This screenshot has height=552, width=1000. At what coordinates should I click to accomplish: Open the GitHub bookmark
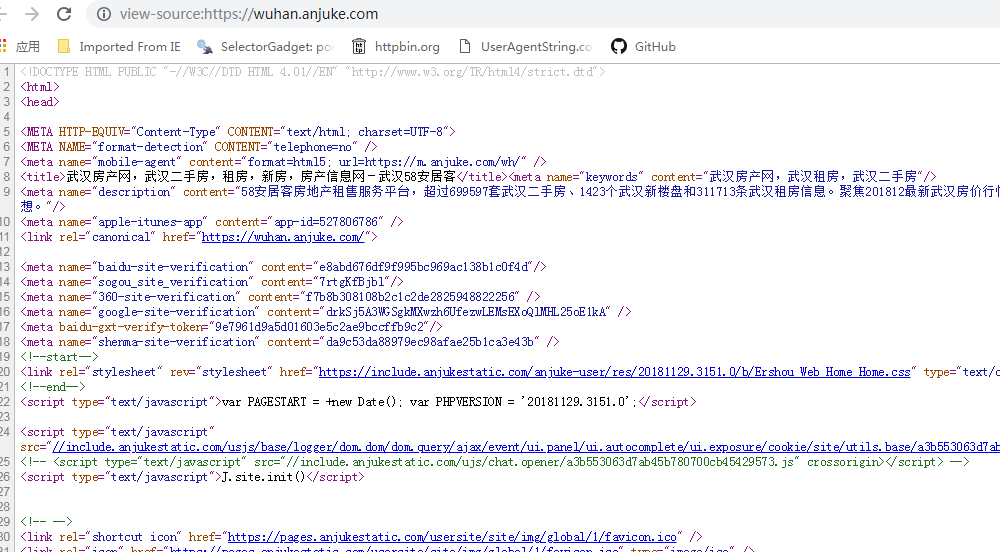(643, 47)
